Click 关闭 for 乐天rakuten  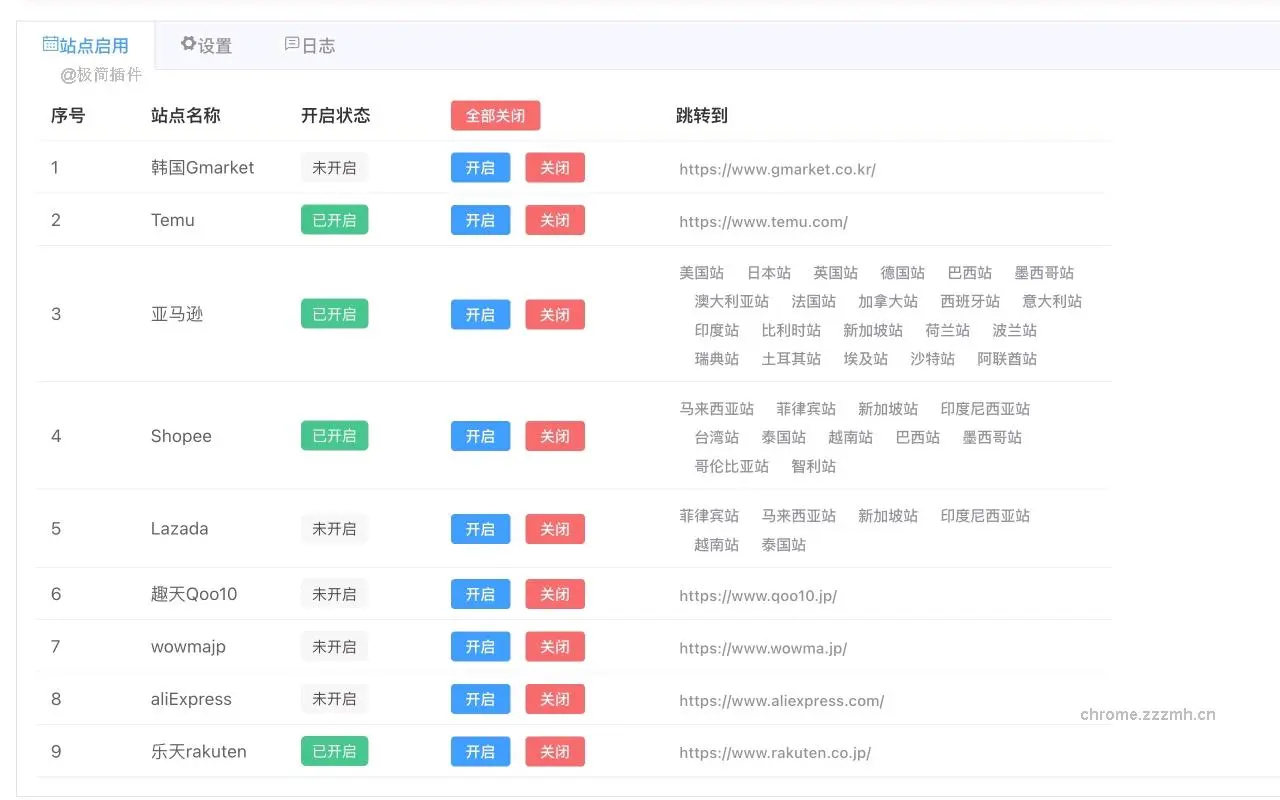click(554, 751)
